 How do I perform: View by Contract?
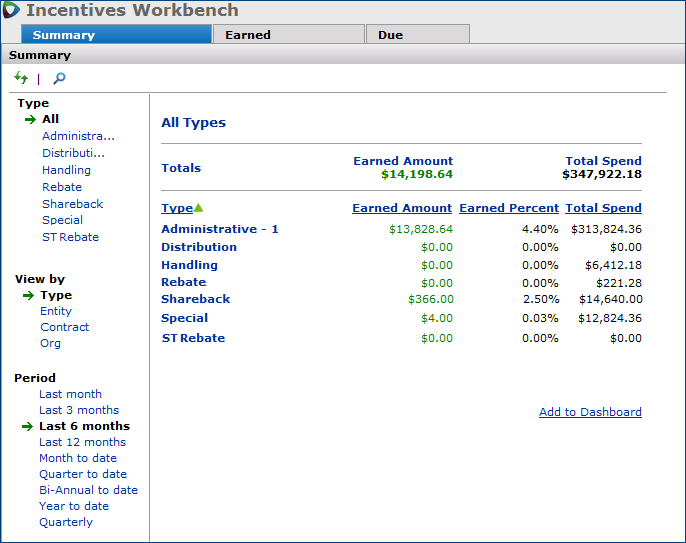(64, 327)
